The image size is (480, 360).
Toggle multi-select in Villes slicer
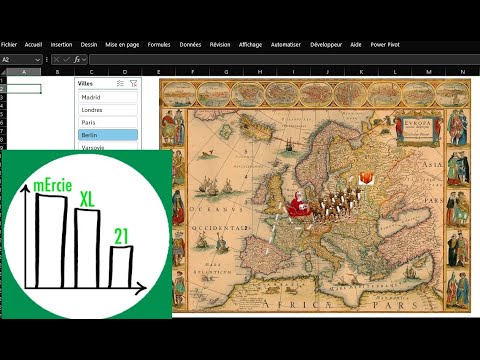pyautogui.click(x=120, y=83)
